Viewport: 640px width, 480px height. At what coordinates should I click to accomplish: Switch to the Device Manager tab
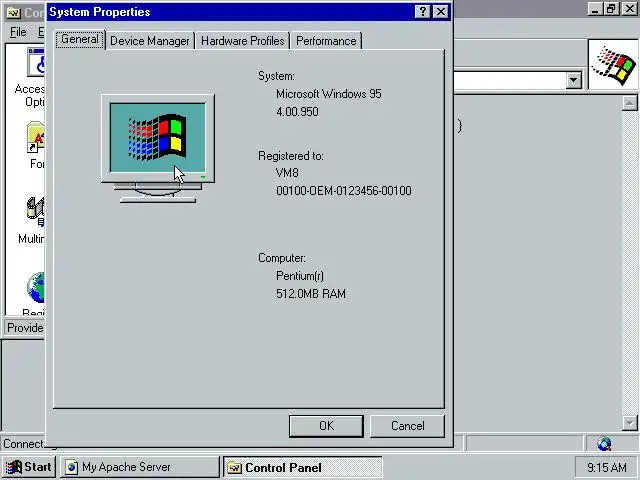pos(150,41)
